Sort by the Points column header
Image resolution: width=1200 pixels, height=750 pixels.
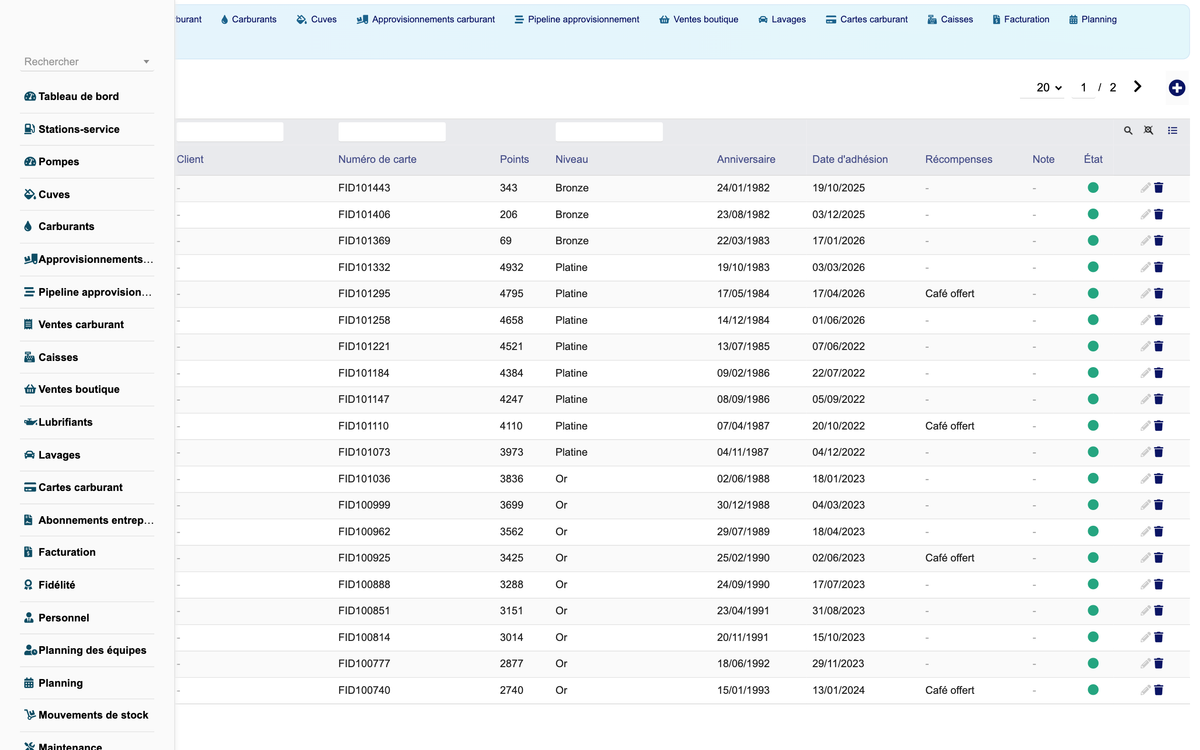514,159
